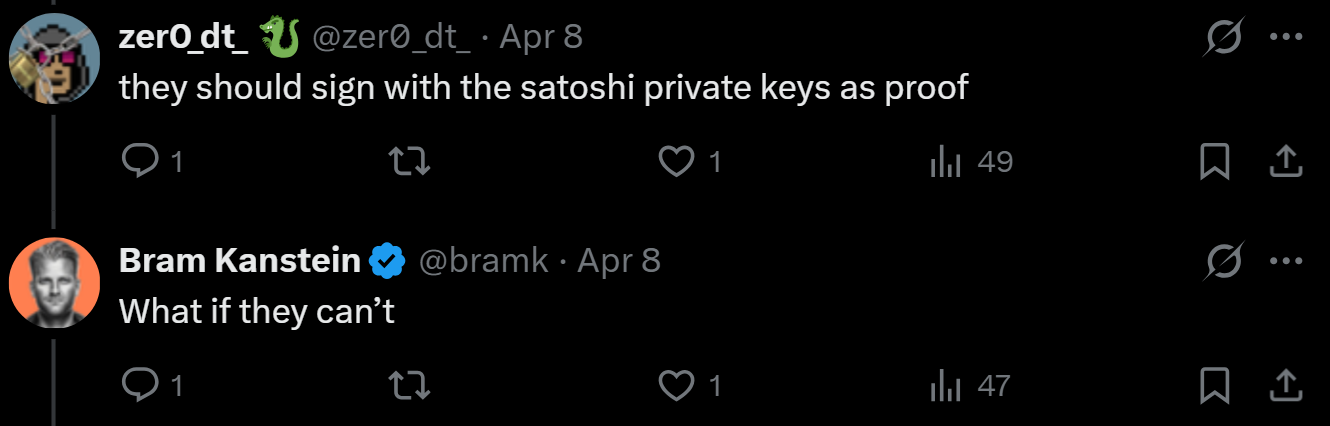Open more options on Bram Kanstein's tweet
The width and height of the screenshot is (1330, 426).
coord(1285,262)
